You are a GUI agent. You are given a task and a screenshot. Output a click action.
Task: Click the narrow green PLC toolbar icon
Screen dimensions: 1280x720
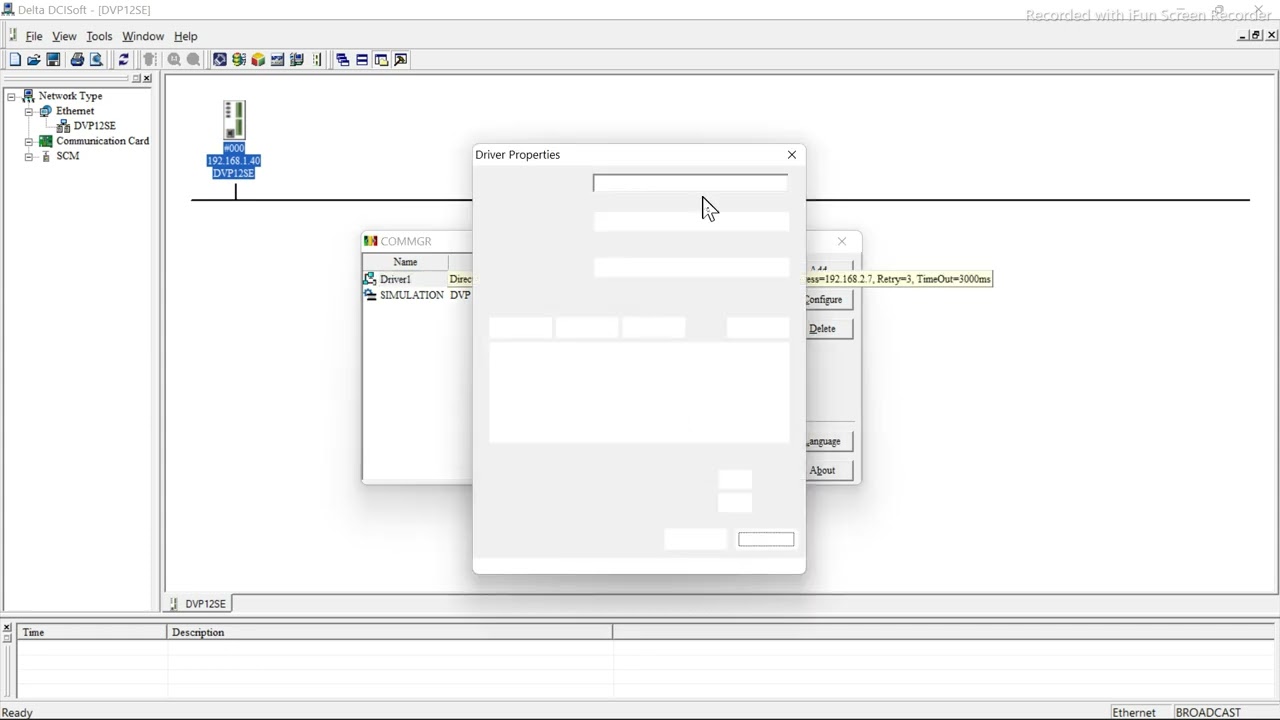tap(317, 60)
